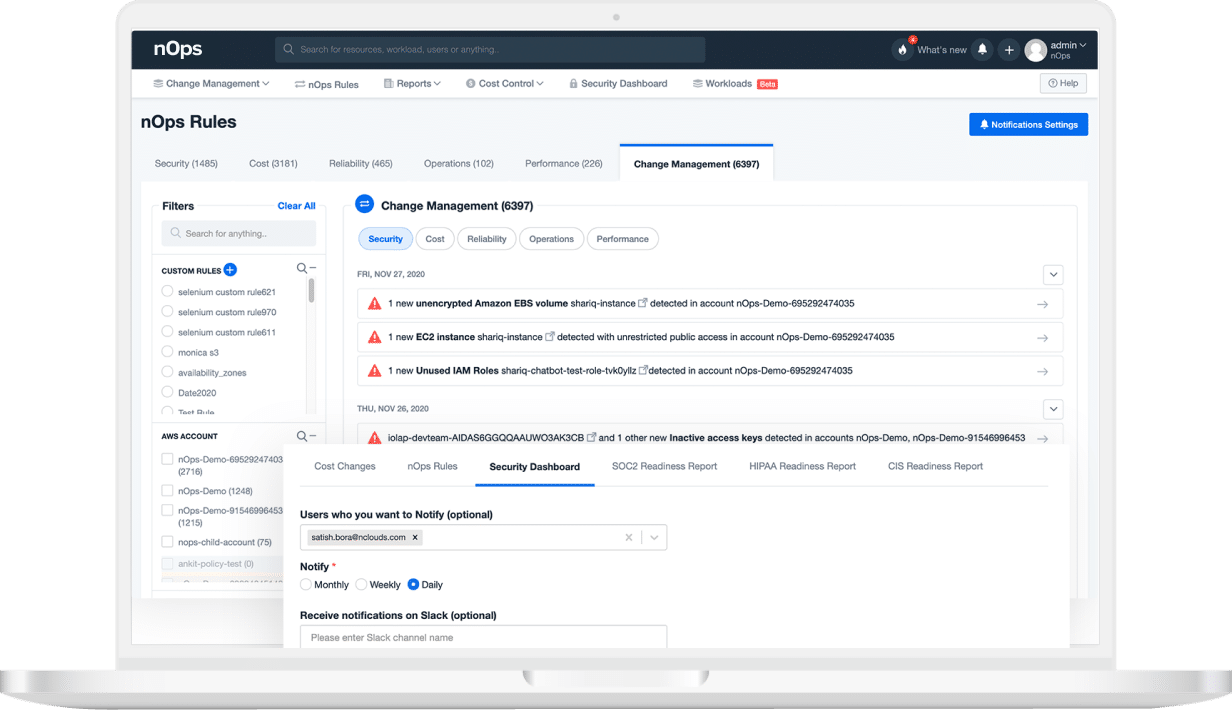Viewport: 1232px width, 710px height.
Task: Click the blue Change Management swap icon
Action: pos(365,204)
